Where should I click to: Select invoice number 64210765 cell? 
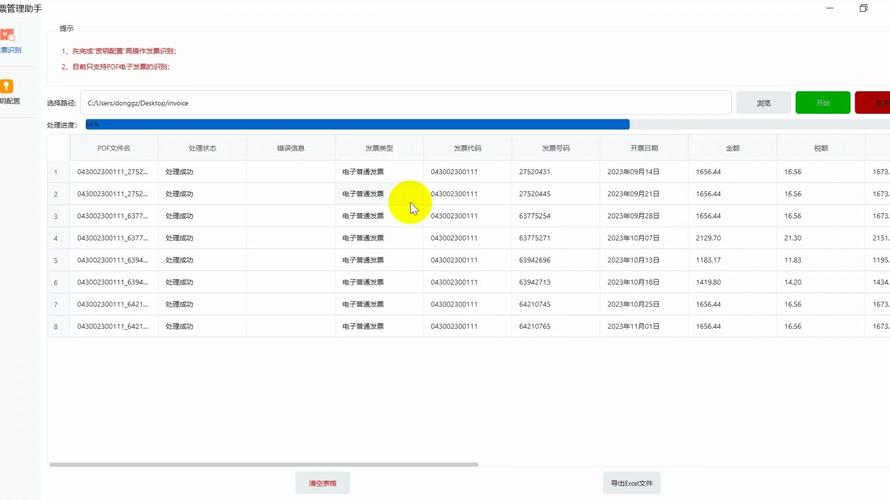tap(556, 326)
